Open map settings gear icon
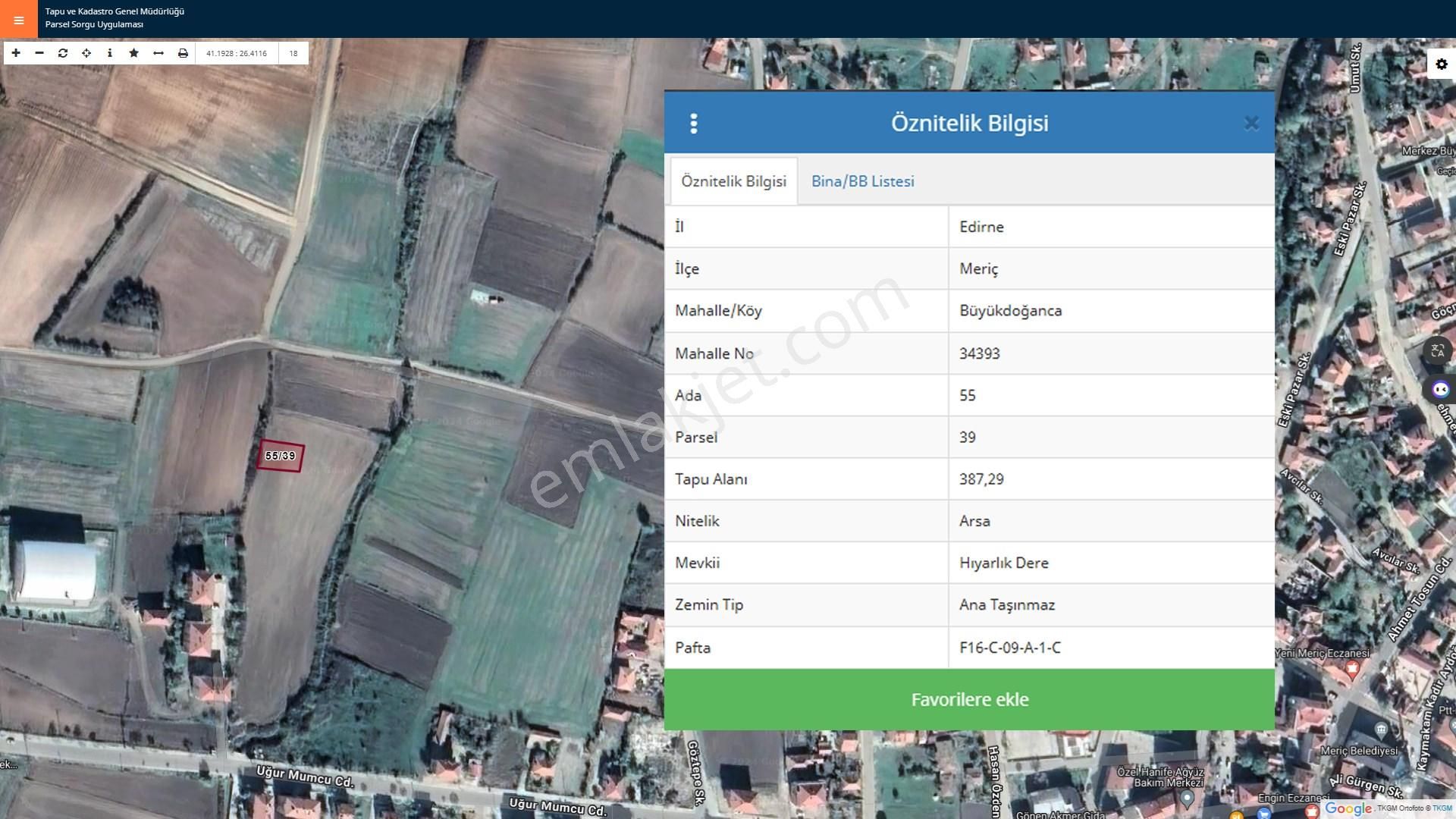The height and width of the screenshot is (819, 1456). (1442, 64)
